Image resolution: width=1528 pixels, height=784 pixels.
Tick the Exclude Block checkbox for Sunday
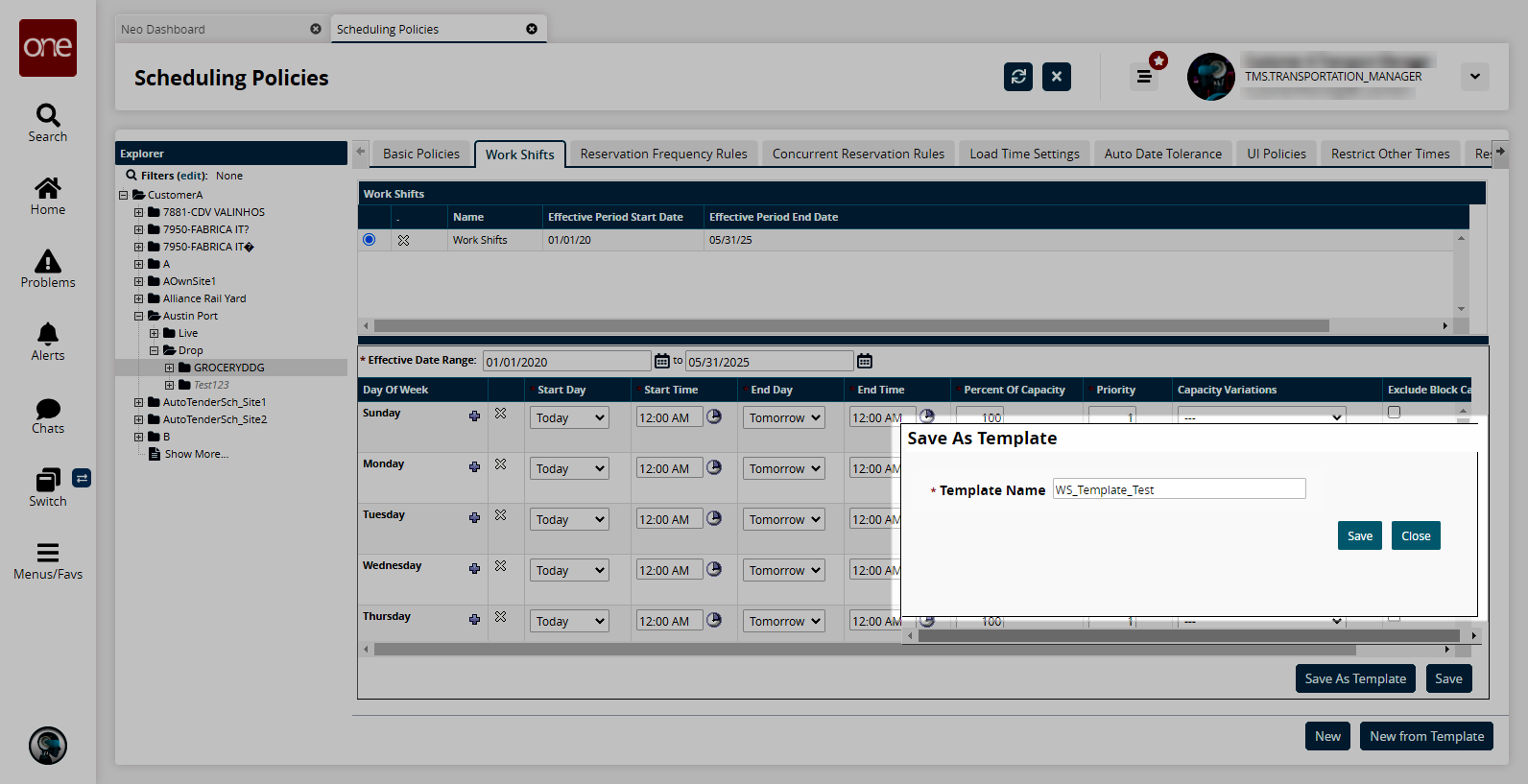1394,413
